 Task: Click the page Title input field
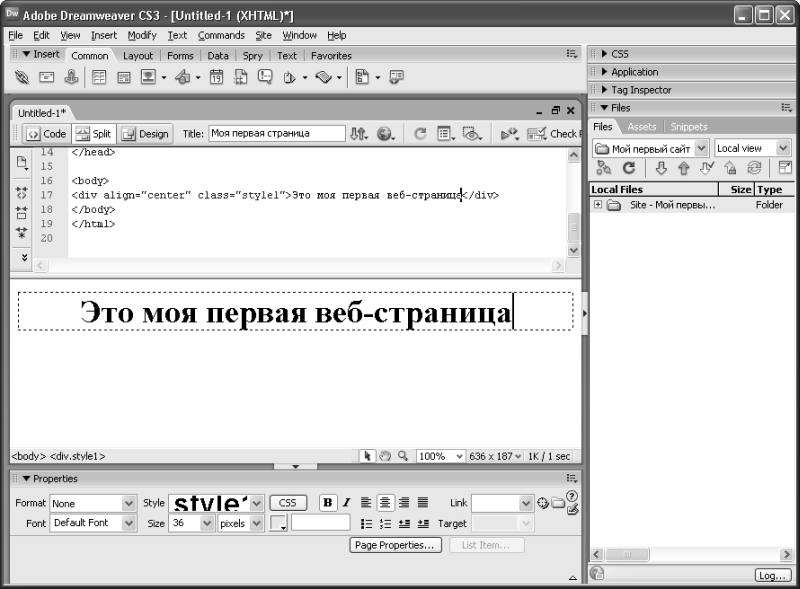[x=276, y=133]
